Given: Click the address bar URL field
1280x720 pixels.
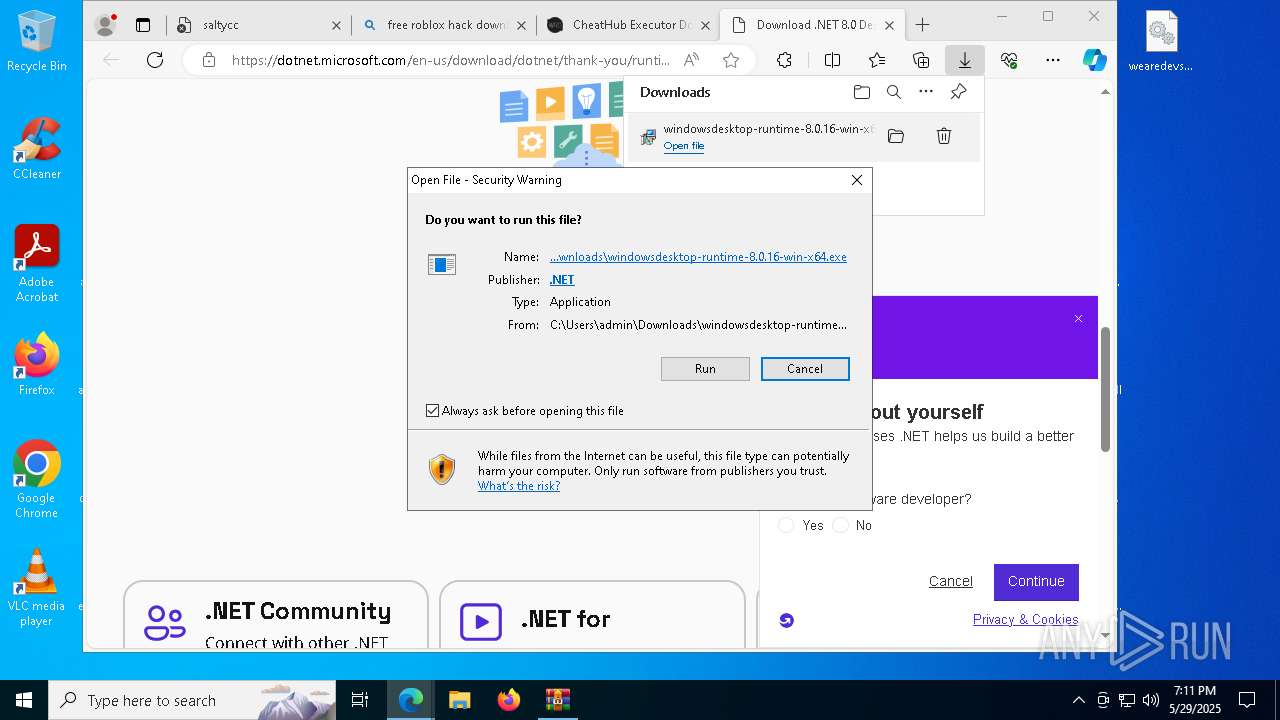Looking at the screenshot, I should tap(451, 60).
